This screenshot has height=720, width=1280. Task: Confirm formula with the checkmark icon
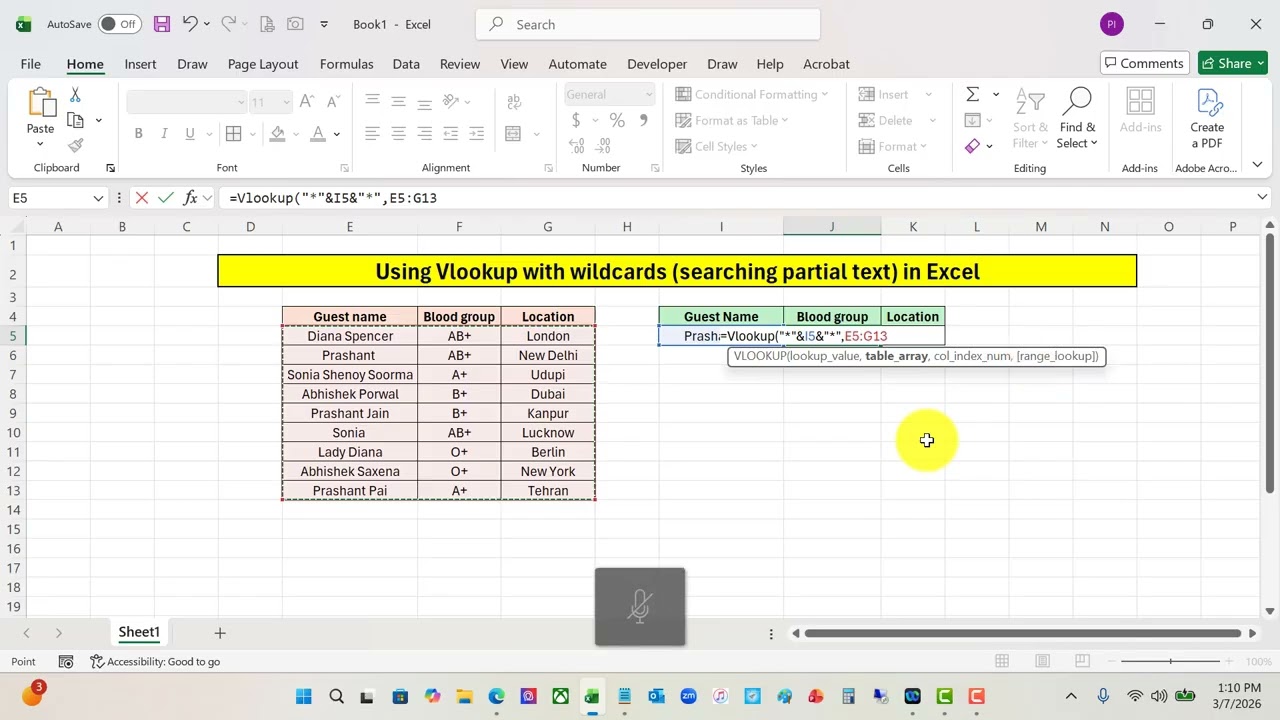pos(166,198)
